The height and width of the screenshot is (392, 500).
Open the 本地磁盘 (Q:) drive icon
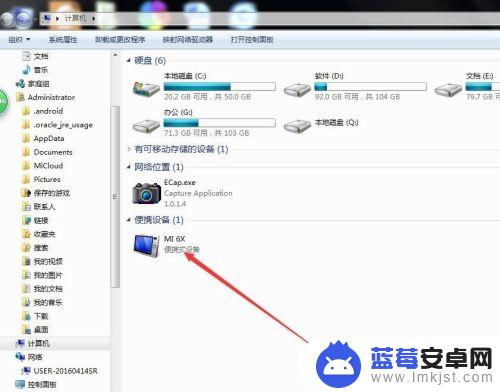[x=297, y=126]
